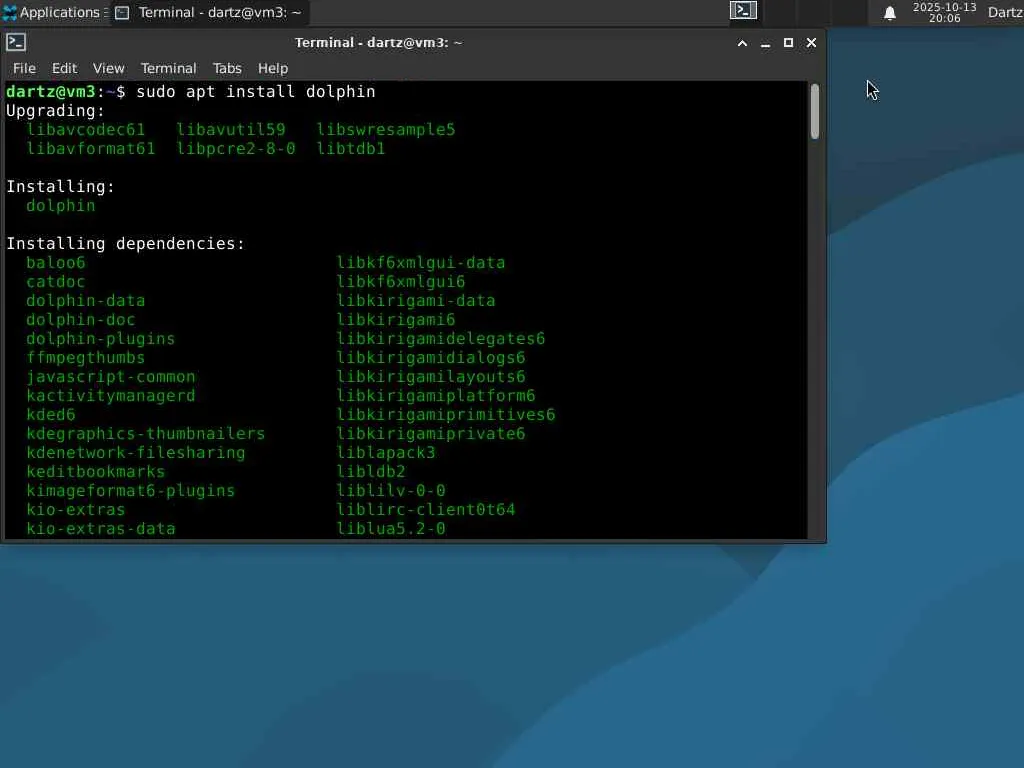Open the Dartz user menu in the panel
Screen dimensions: 1024x768
[1005, 12]
